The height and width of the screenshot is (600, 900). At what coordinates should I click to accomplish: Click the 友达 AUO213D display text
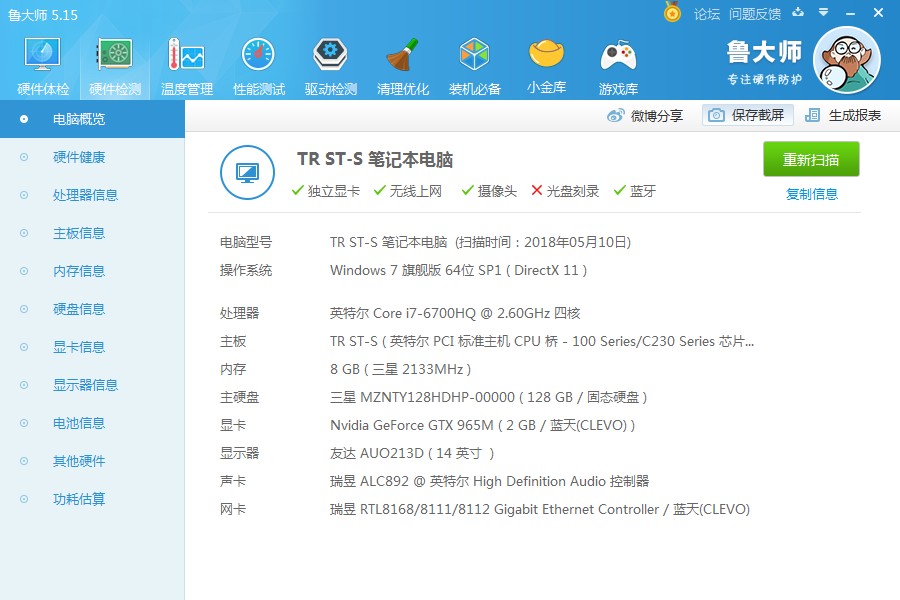(412, 454)
